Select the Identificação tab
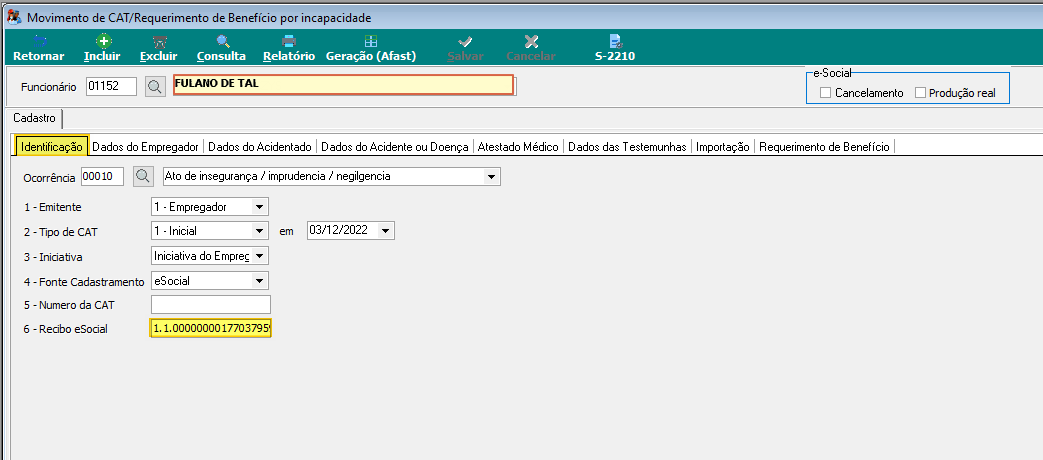Image resolution: width=1043 pixels, height=460 pixels. pyautogui.click(x=52, y=146)
